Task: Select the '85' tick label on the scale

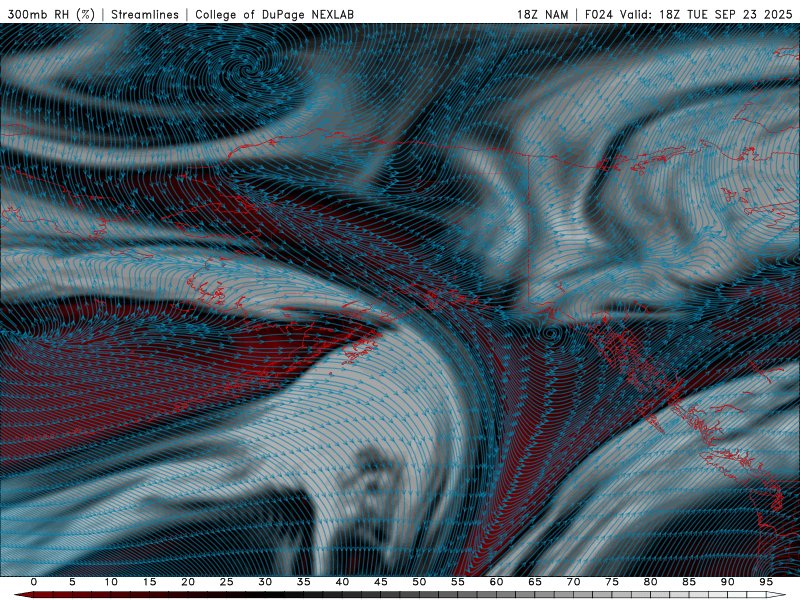Action: pyautogui.click(x=689, y=582)
